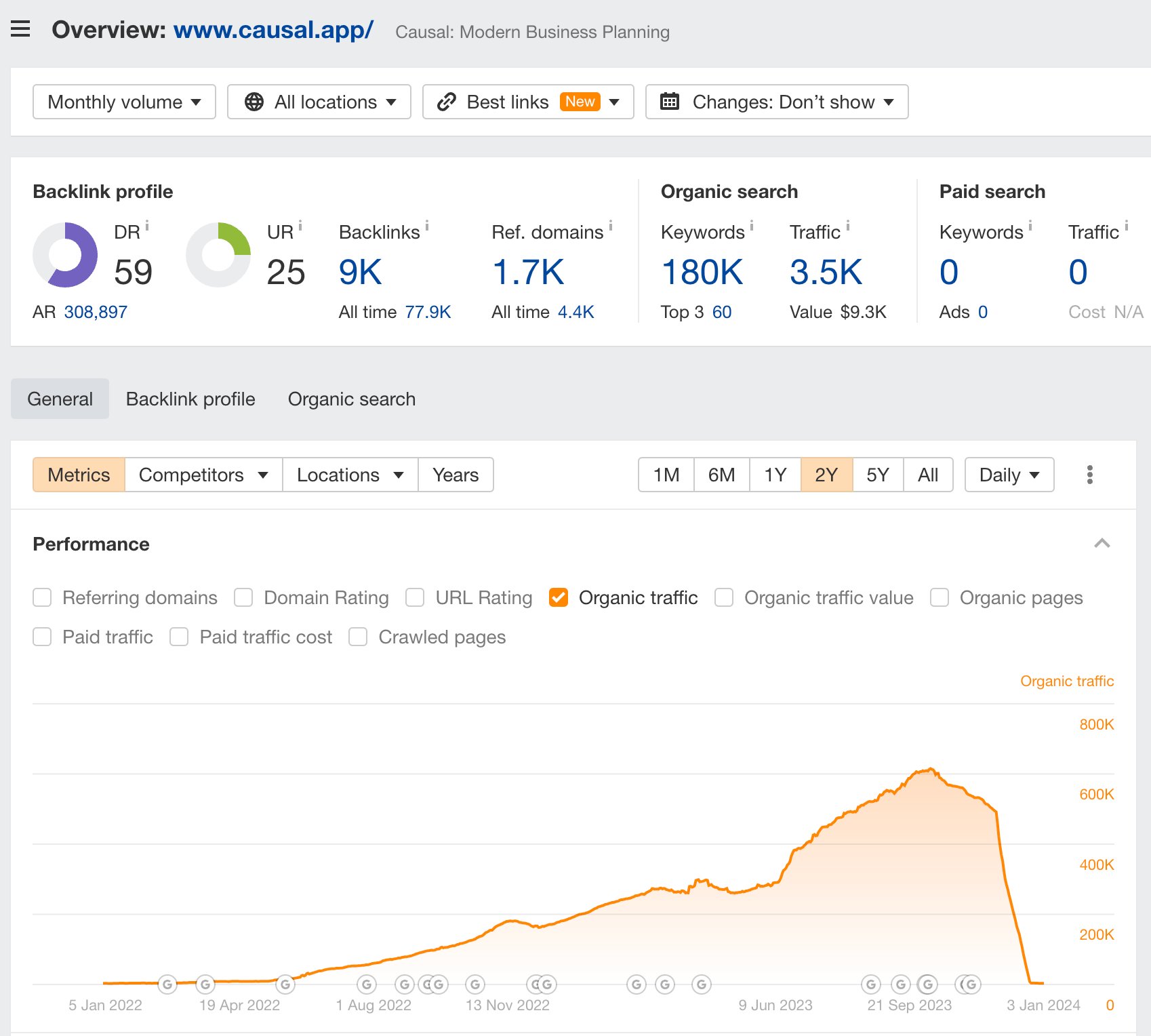
Task: Click the link icon in Best links
Action: pyautogui.click(x=447, y=102)
